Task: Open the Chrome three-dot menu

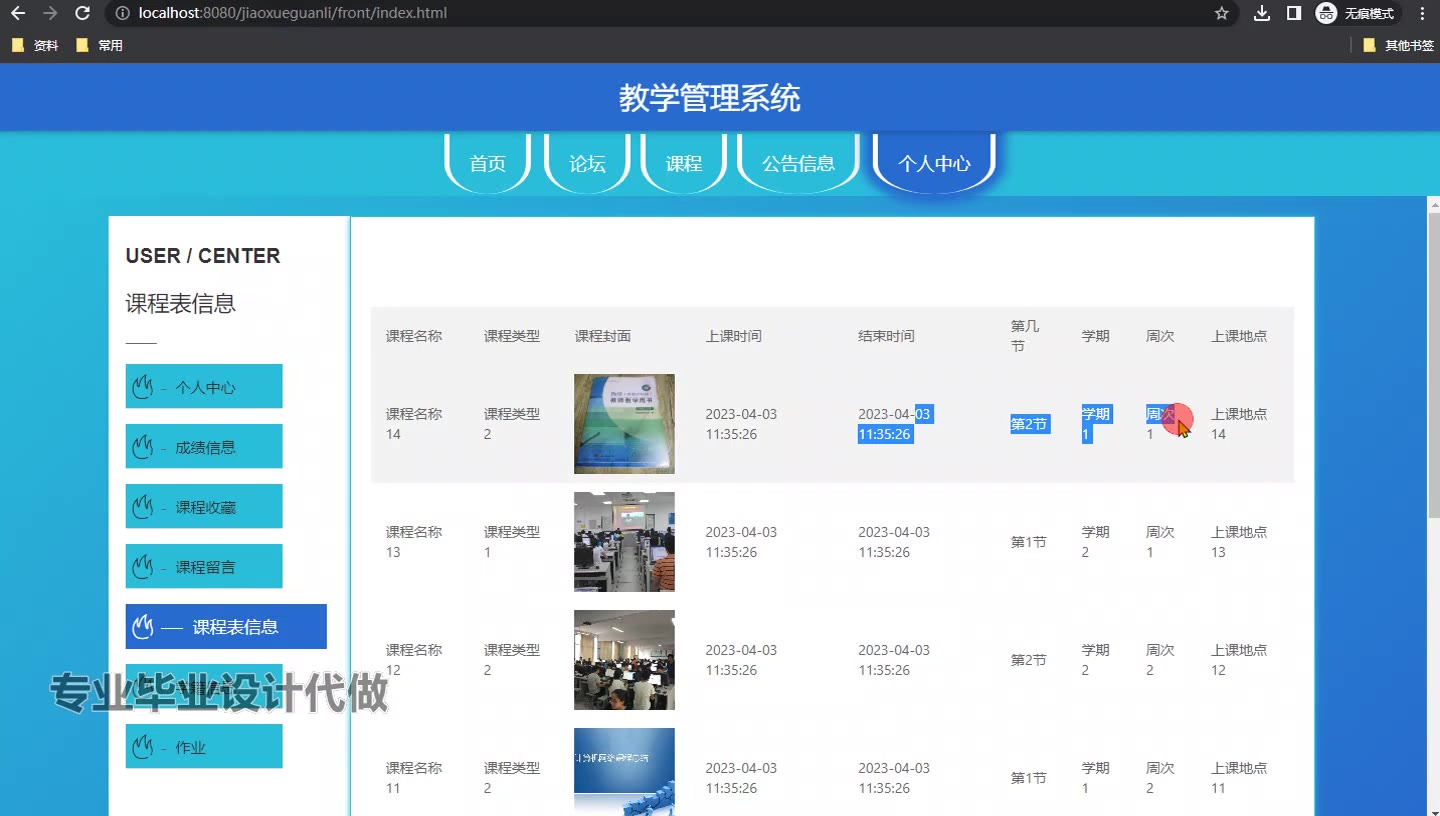Action: pos(1422,14)
